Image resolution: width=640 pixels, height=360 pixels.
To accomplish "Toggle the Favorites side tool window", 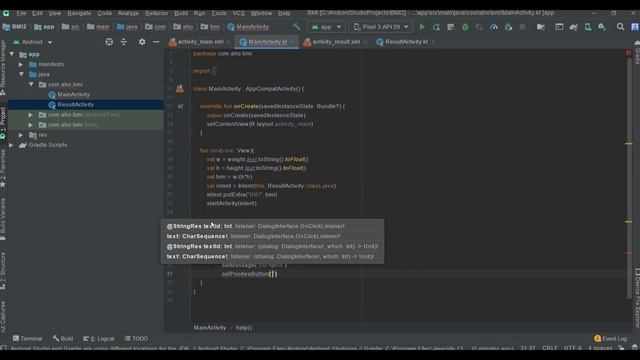I will (3, 168).
